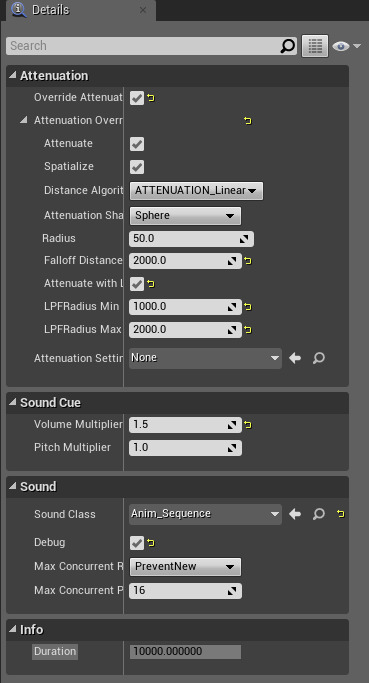Viewport: 369px width, 683px height.
Task: Browse to Attenuation Settings asset in content browser
Action: click(x=319, y=358)
